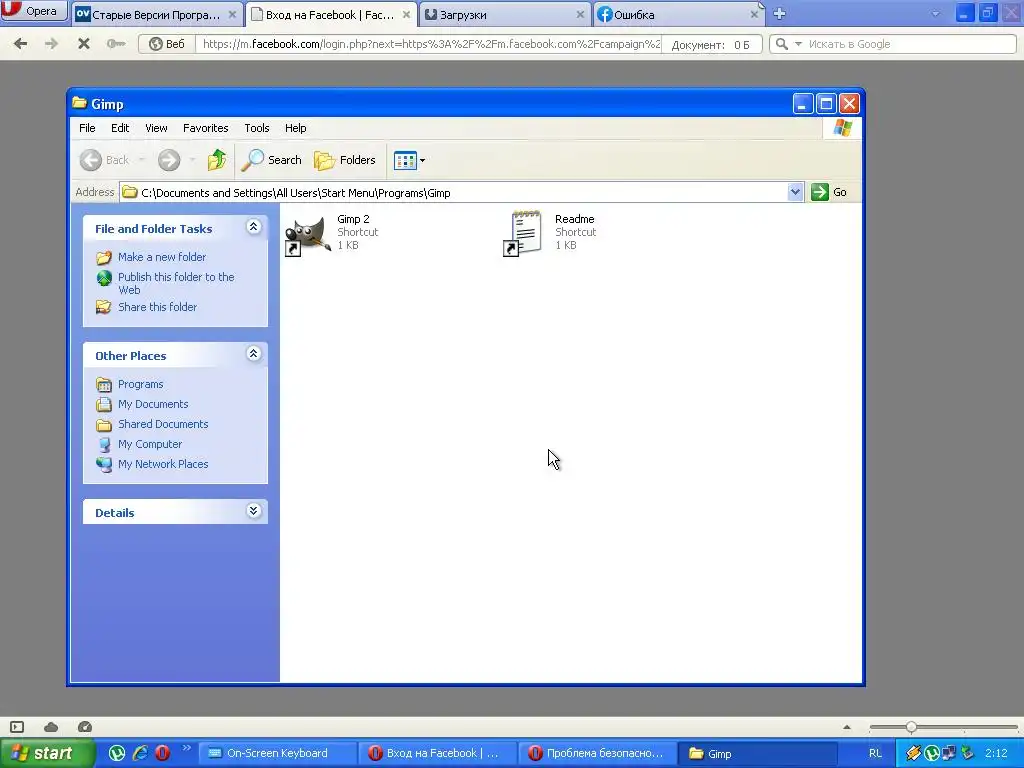Switch to Ошибка tab
The image size is (1024, 768).
[x=679, y=14]
